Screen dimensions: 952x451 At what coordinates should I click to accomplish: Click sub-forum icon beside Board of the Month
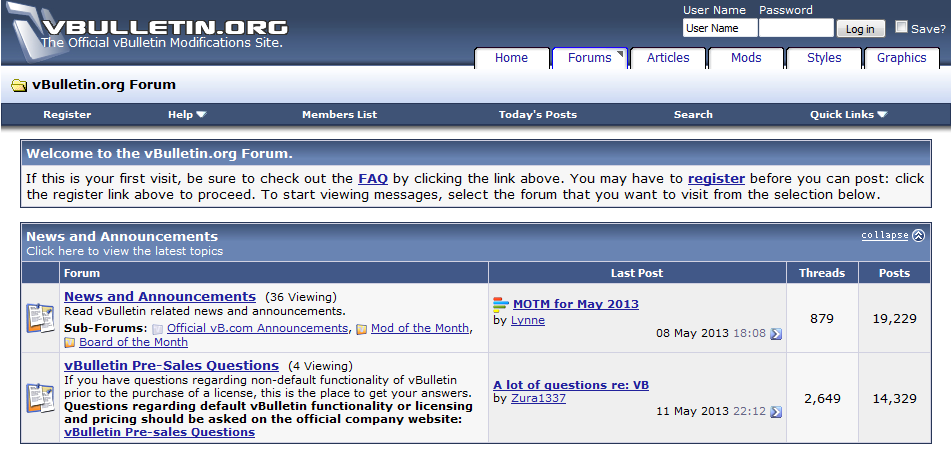[70, 342]
